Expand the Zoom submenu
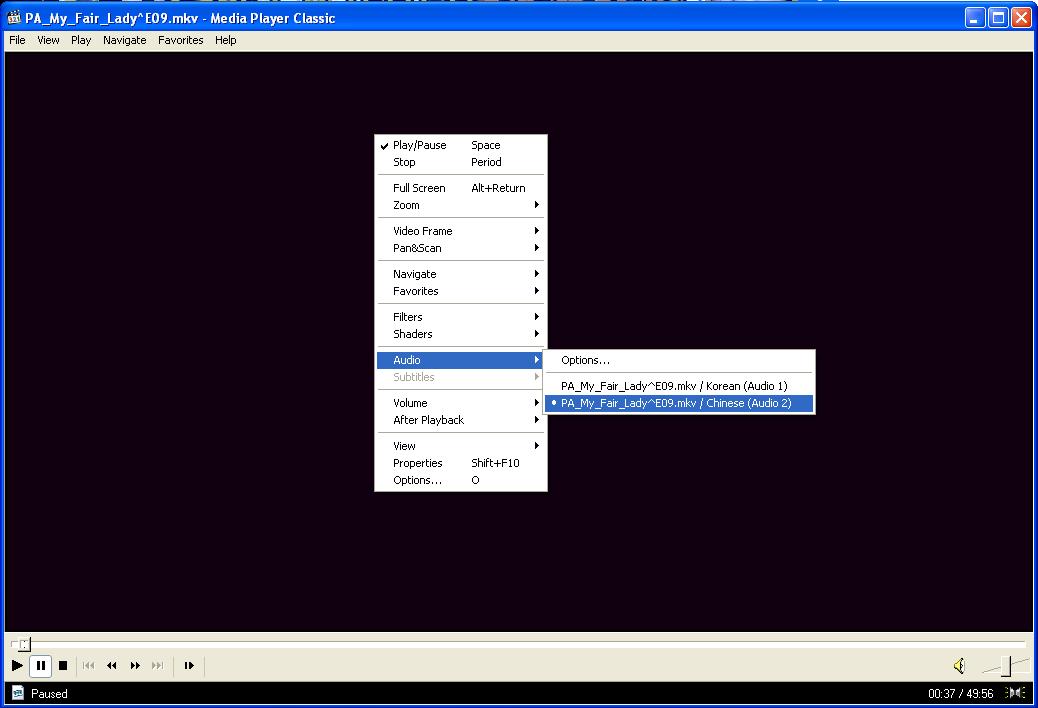Screen dimensions: 1038x708 [461, 205]
